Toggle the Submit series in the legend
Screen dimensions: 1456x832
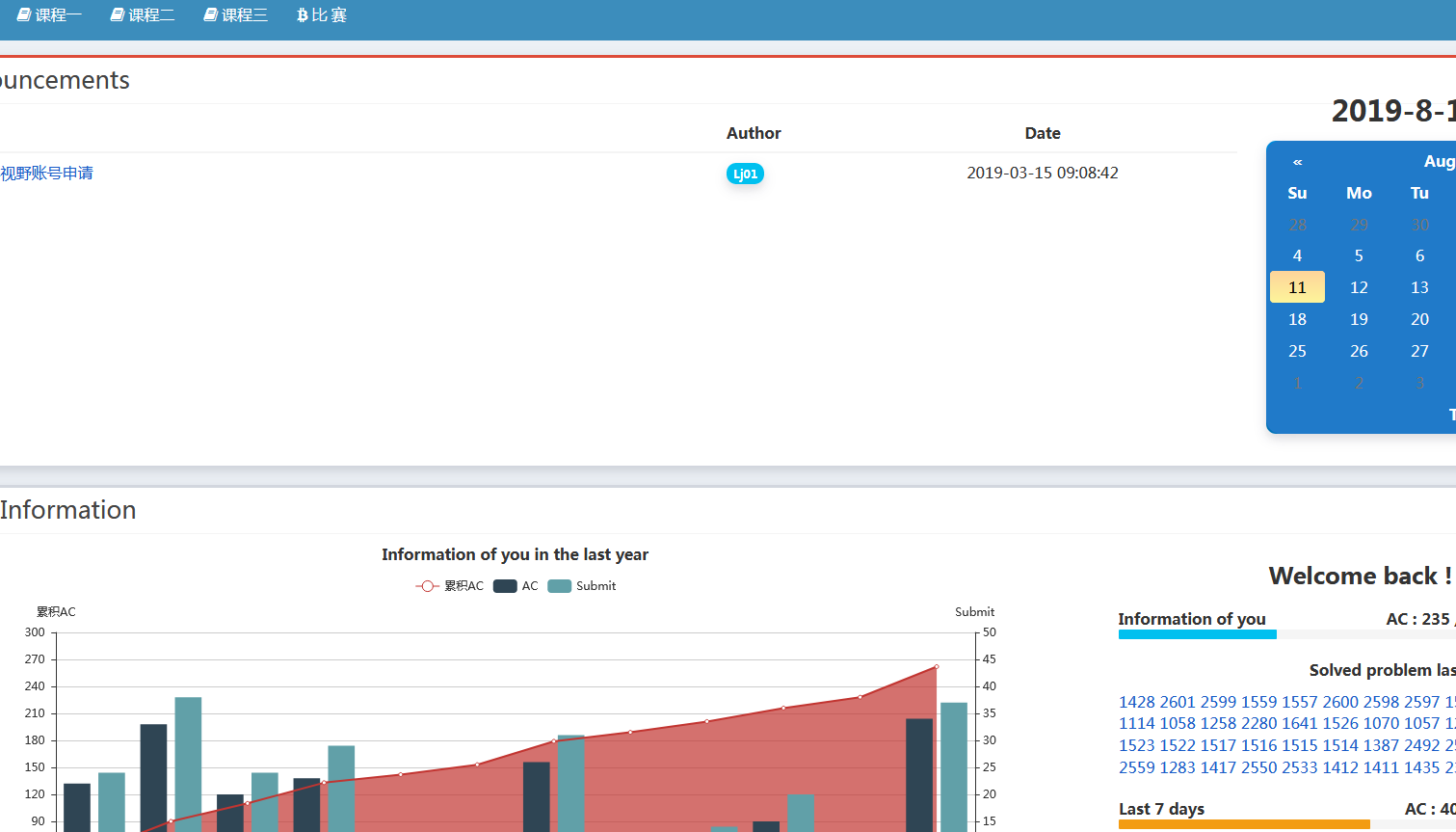(x=582, y=586)
